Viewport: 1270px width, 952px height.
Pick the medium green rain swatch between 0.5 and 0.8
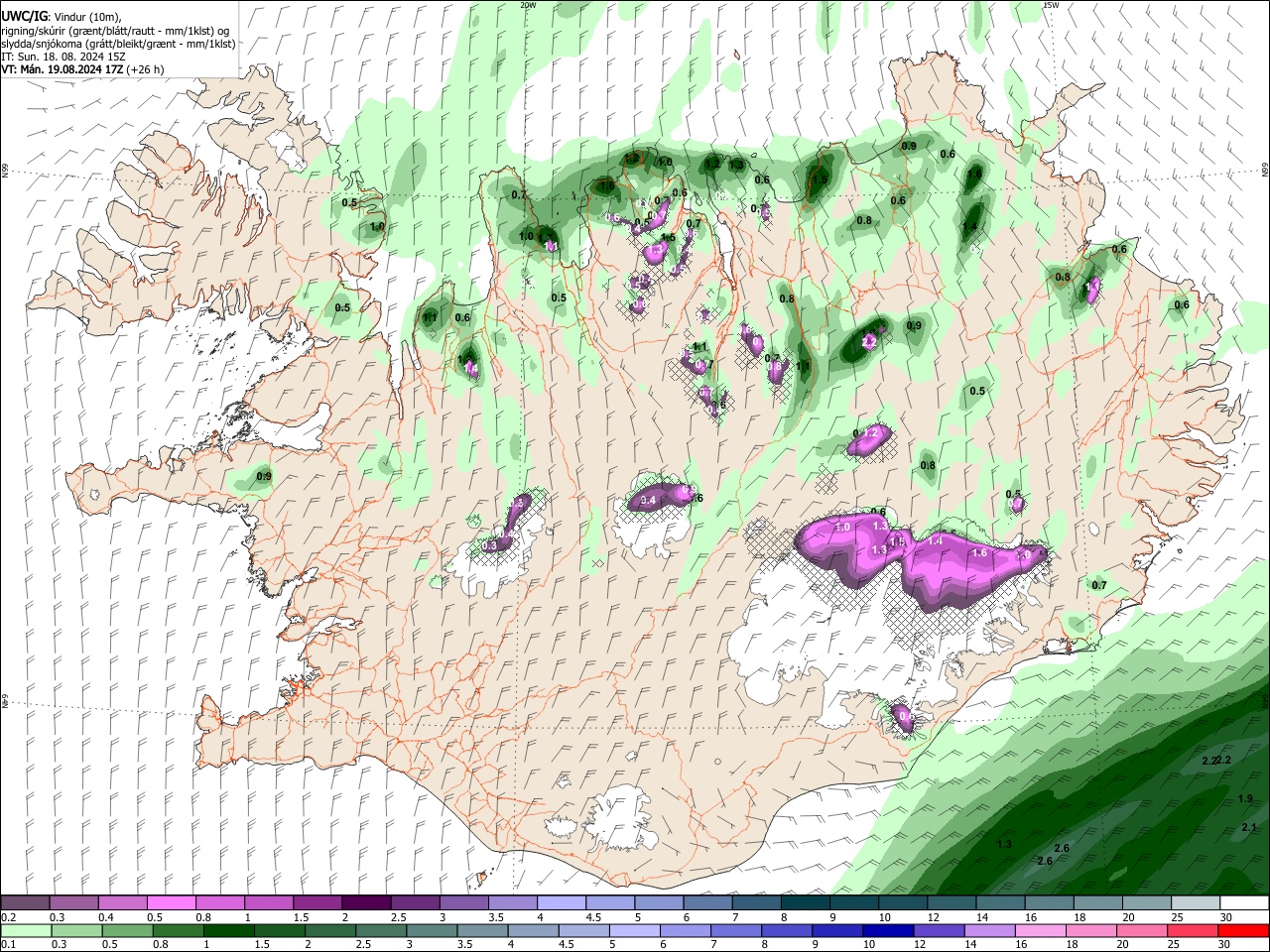pyautogui.click(x=127, y=931)
